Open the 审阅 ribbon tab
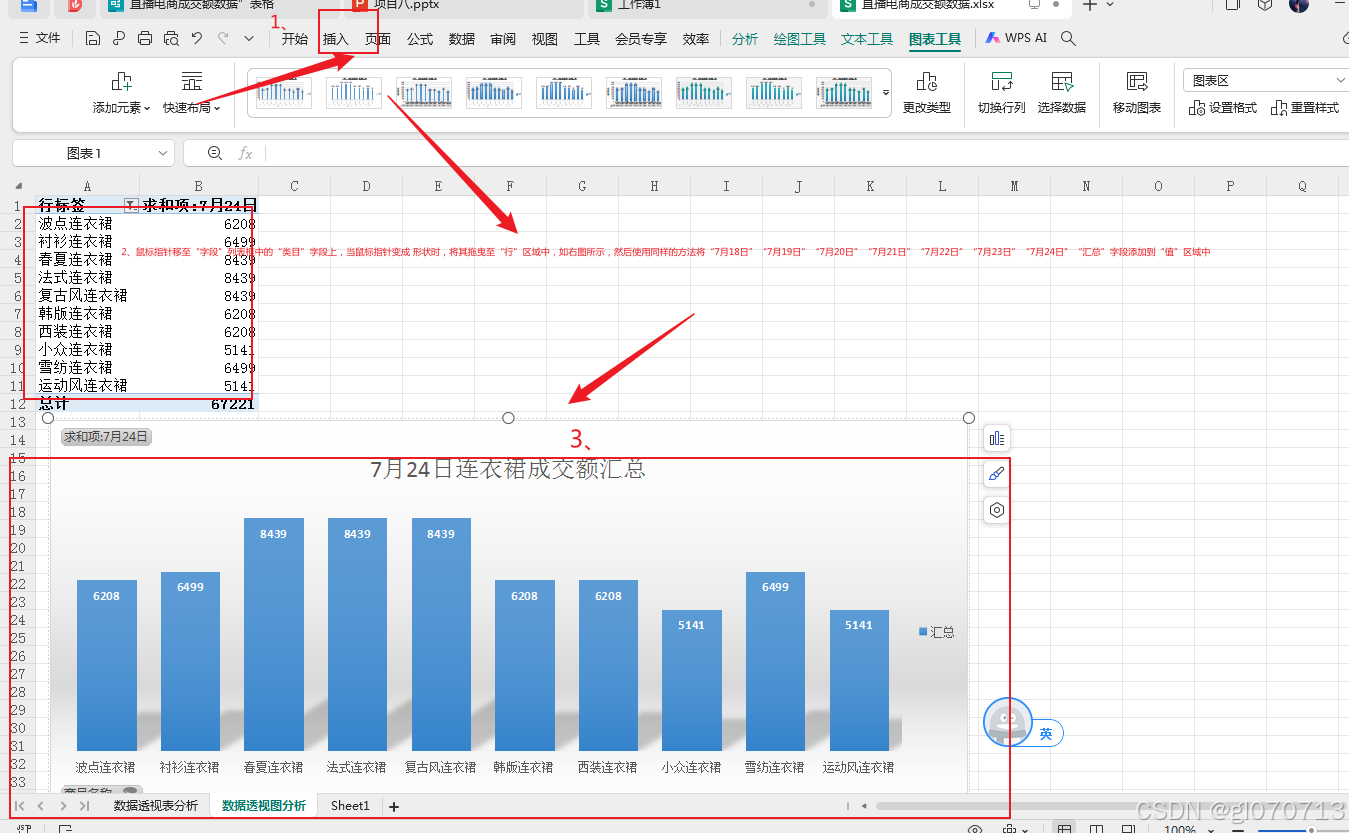 (x=503, y=39)
